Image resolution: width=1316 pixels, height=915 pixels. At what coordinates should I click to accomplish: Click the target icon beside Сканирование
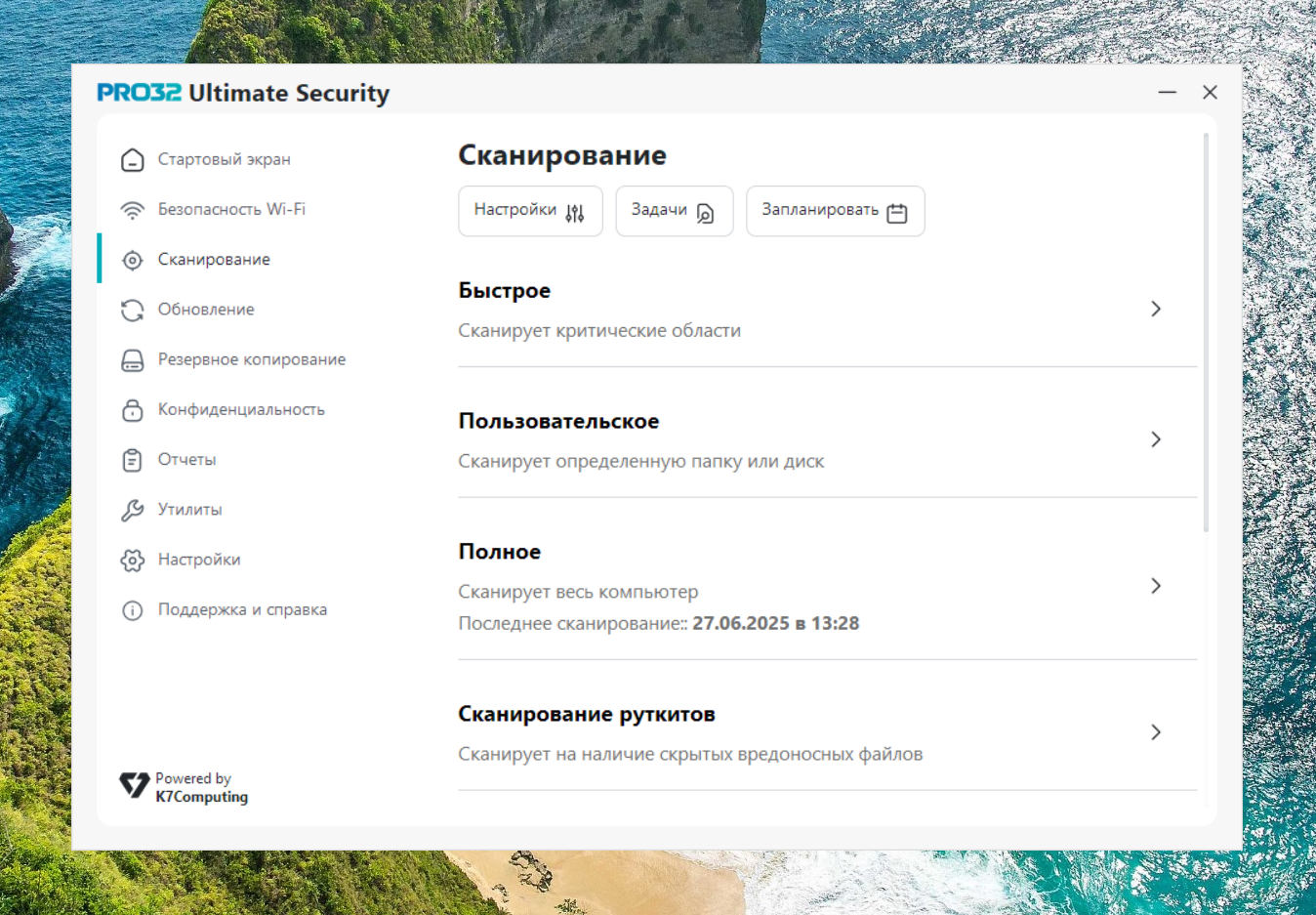133,260
